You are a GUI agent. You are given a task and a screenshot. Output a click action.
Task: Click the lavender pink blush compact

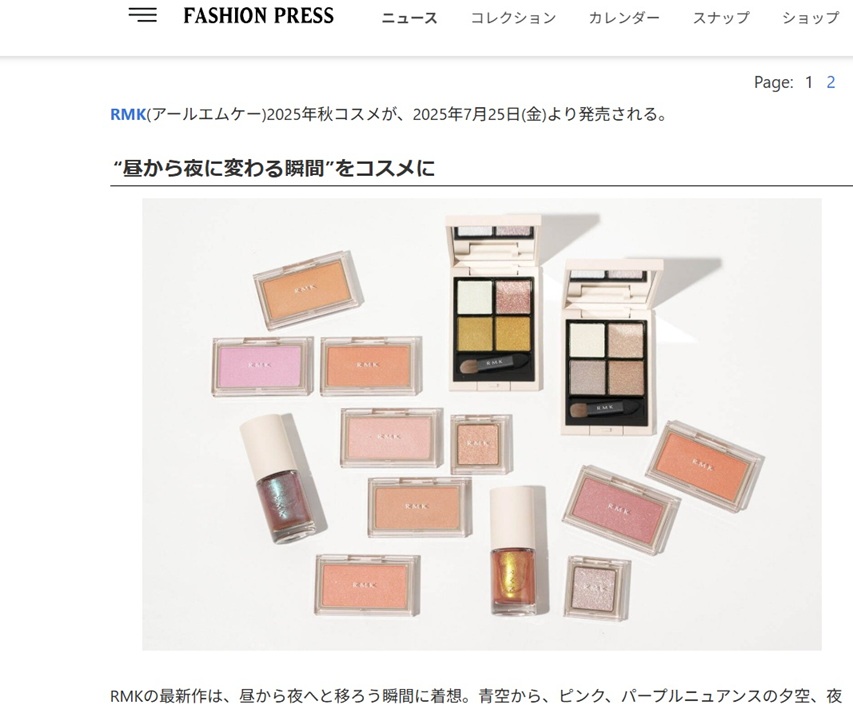point(262,366)
